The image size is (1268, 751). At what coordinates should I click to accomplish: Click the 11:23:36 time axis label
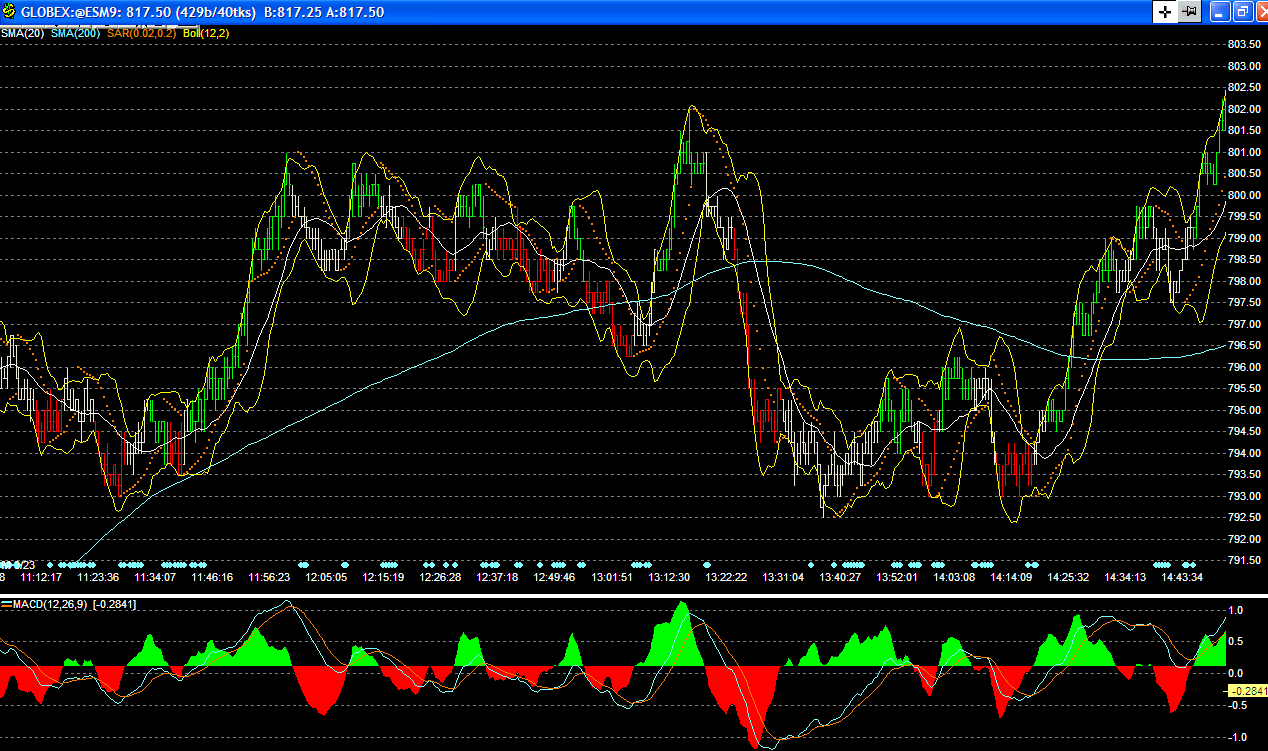click(98, 577)
